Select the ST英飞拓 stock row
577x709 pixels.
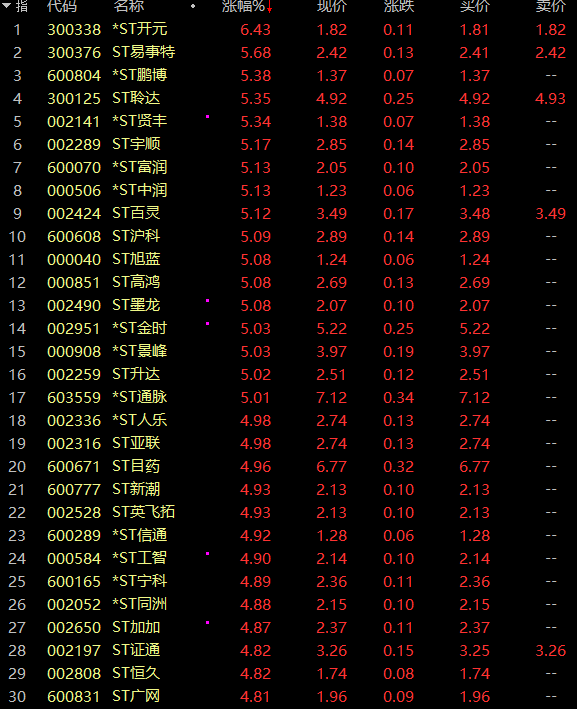click(288, 512)
